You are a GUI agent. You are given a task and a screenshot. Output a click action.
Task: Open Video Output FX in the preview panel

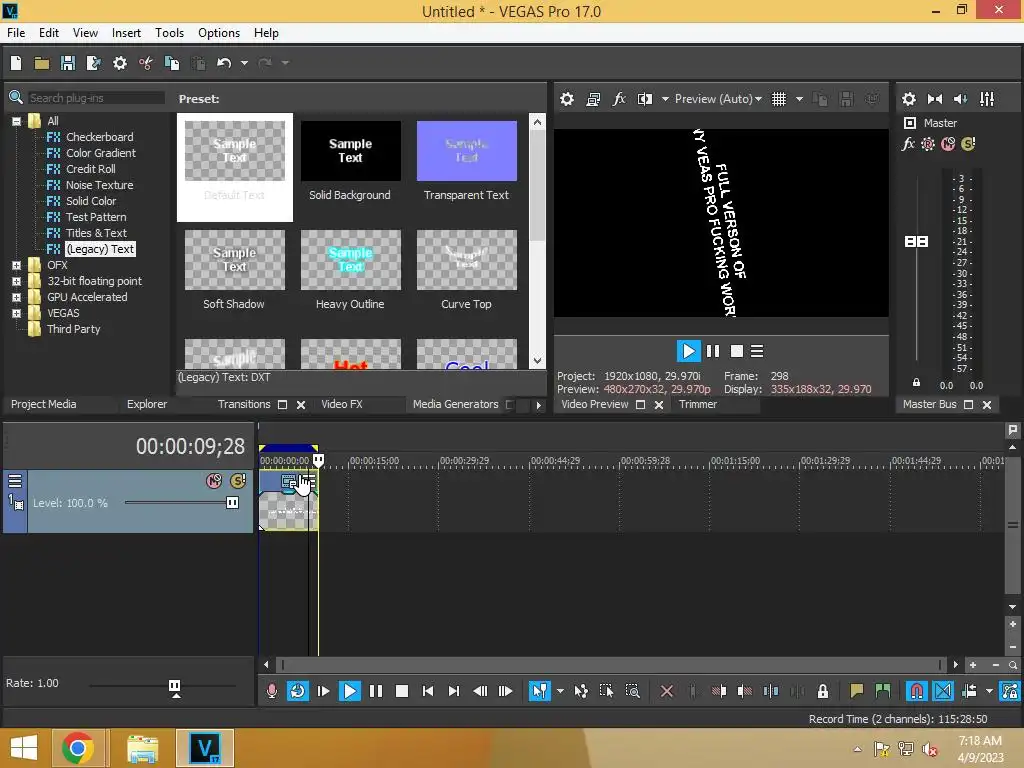(x=619, y=99)
